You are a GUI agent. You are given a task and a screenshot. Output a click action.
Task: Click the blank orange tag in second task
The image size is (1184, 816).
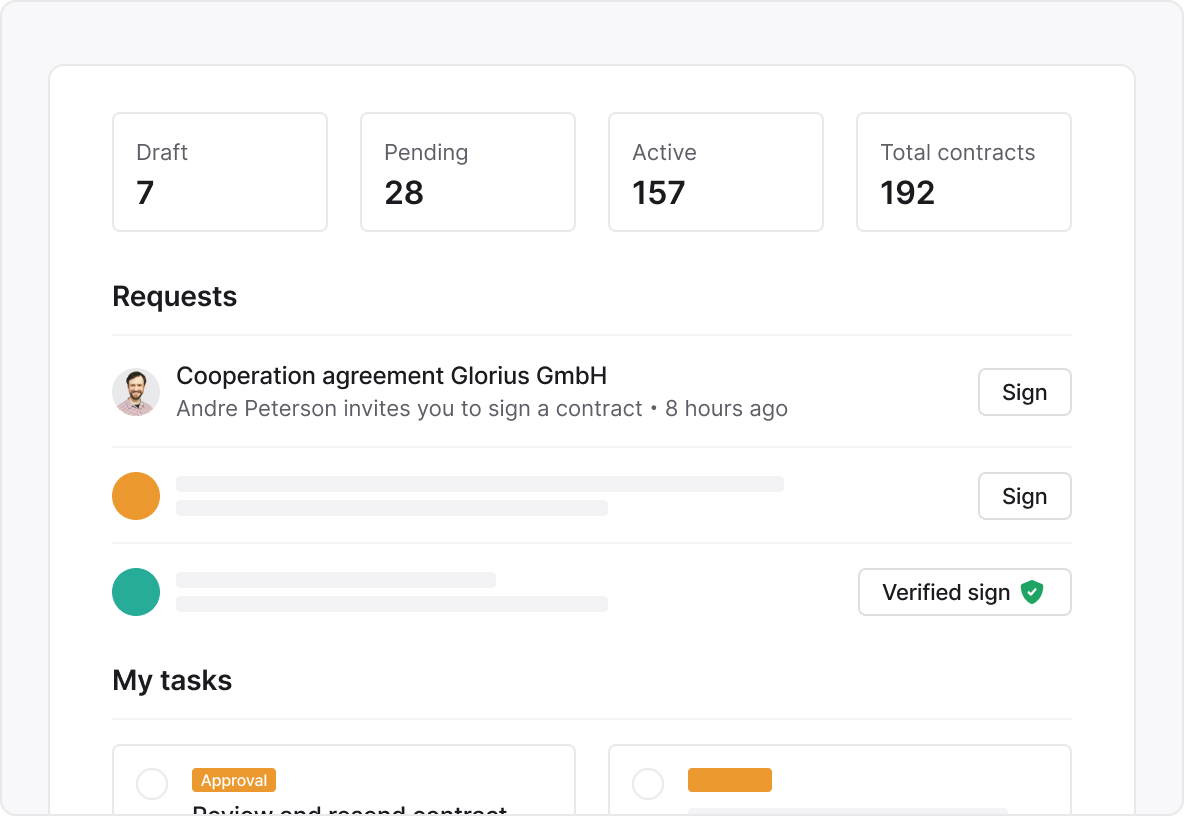730,780
